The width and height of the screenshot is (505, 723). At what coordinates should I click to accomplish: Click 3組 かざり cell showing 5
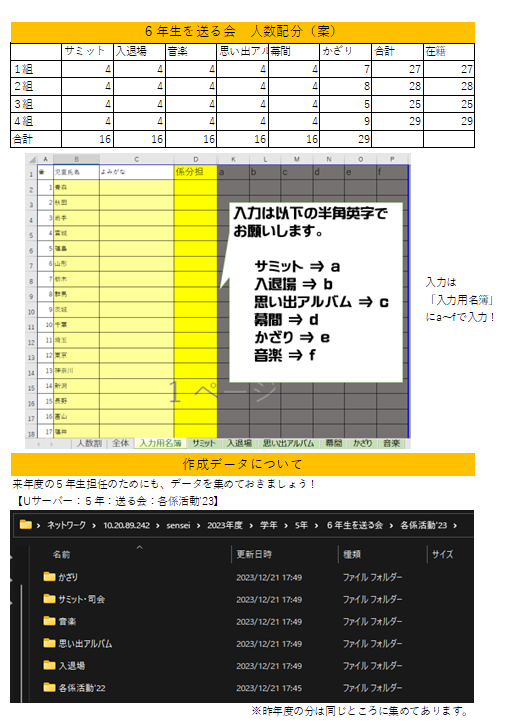[345, 104]
